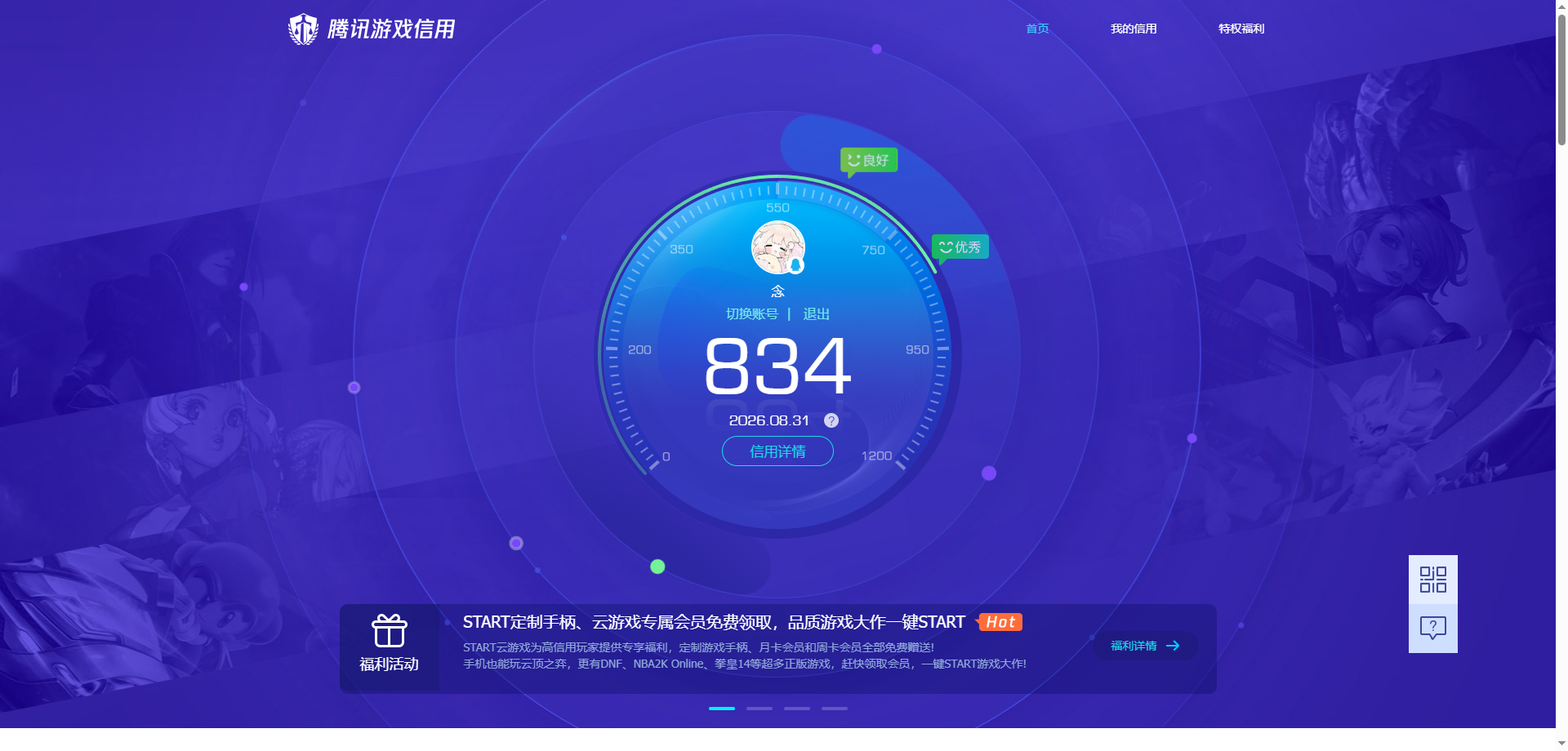Screen dimensions: 1568x751
Task: Click the question mark beside the date 2026.08.31
Action: [x=831, y=420]
